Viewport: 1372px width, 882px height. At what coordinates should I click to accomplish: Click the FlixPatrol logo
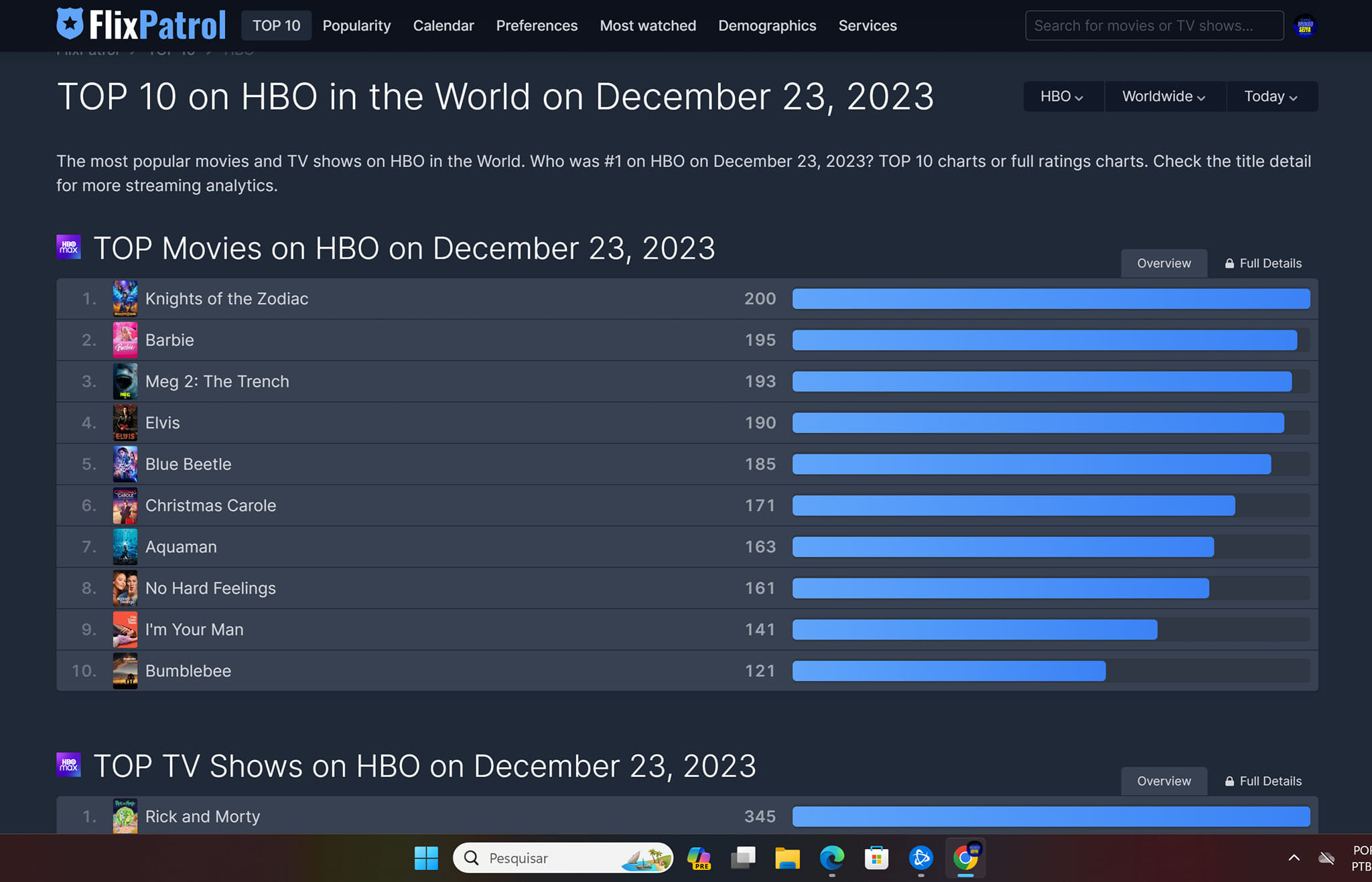point(141,25)
